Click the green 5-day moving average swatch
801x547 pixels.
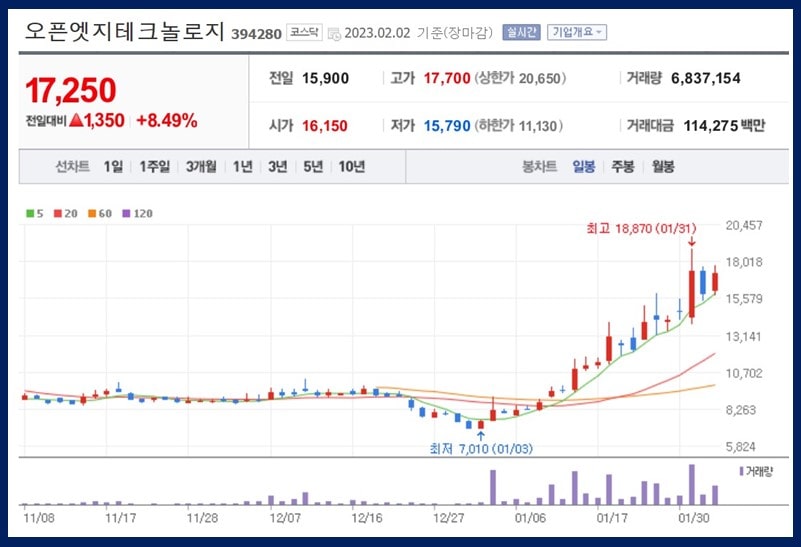30,213
